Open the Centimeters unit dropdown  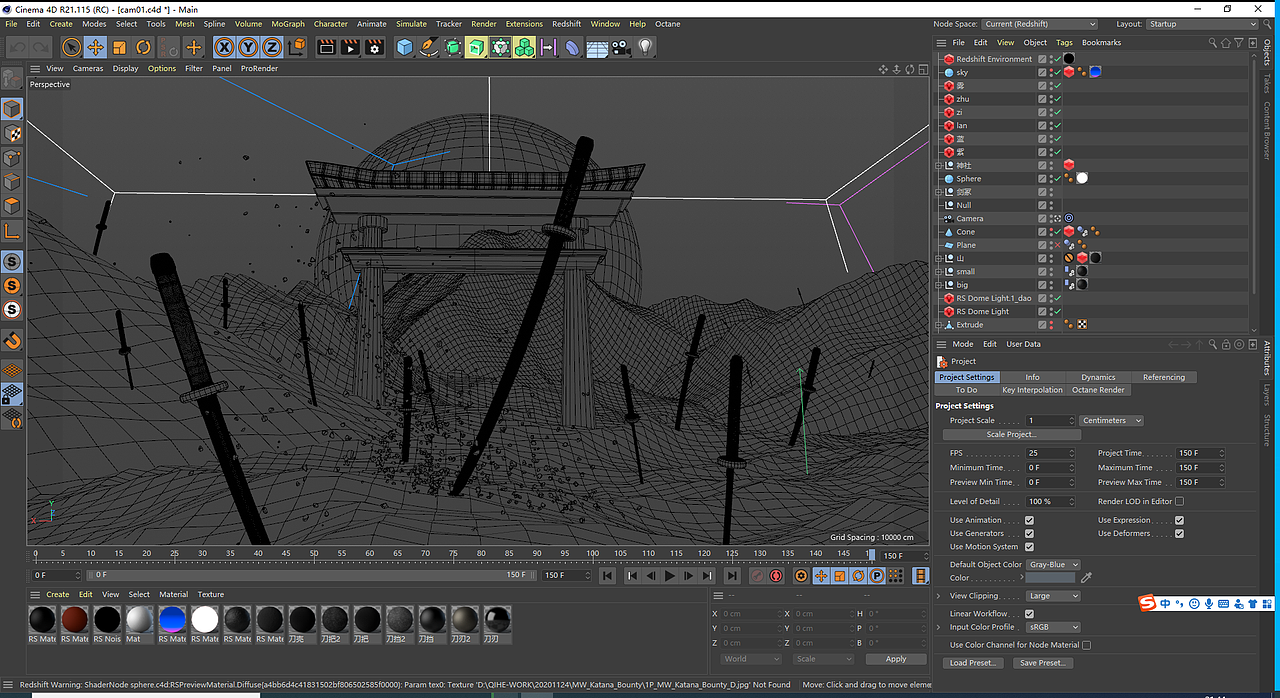tap(1111, 421)
